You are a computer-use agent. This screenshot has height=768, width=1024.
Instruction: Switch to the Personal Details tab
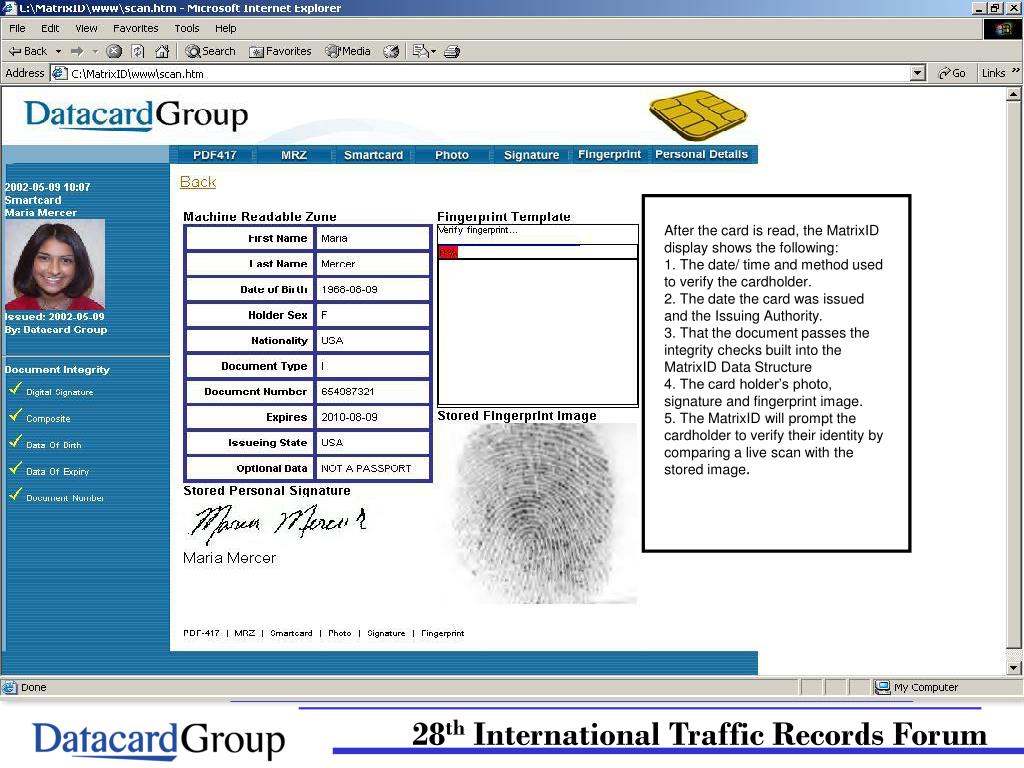[x=701, y=154]
